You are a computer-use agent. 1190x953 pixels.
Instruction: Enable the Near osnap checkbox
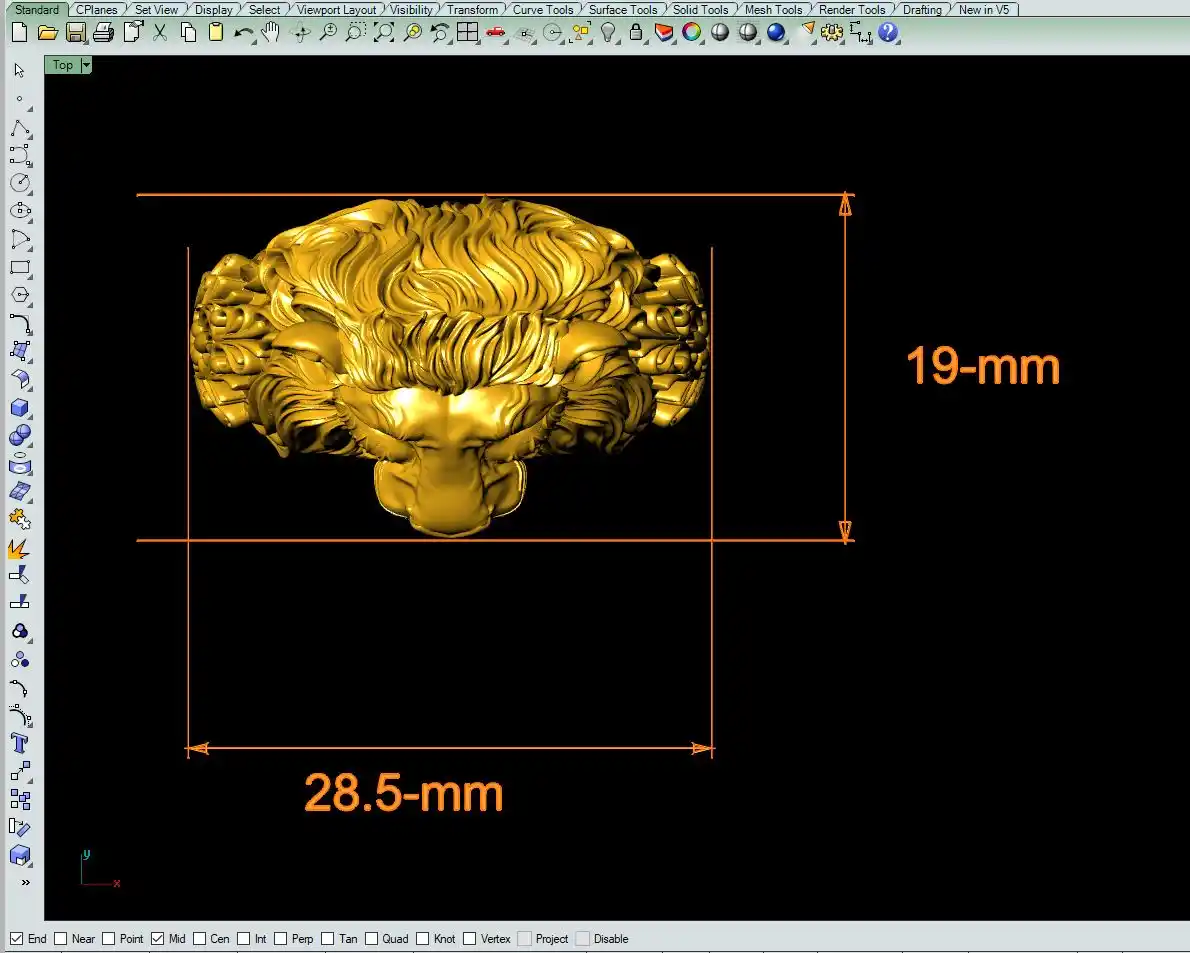click(x=61, y=939)
